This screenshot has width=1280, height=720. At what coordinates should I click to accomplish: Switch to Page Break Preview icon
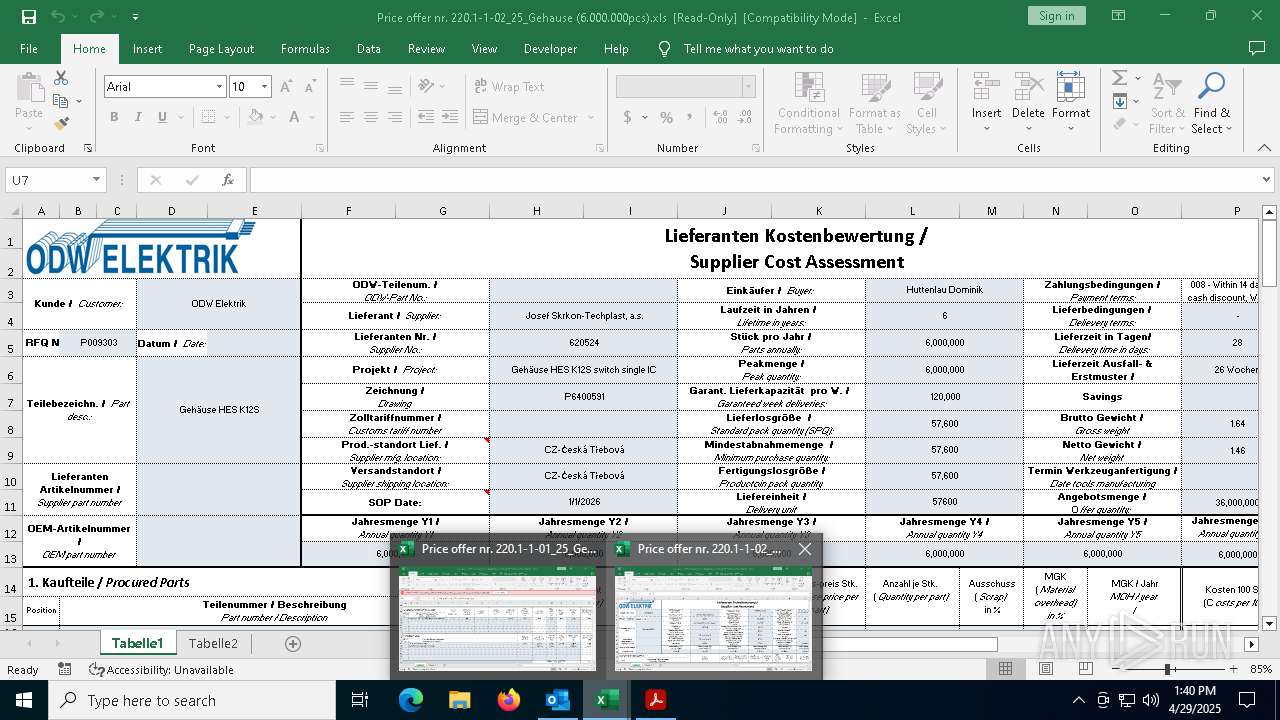1084,669
